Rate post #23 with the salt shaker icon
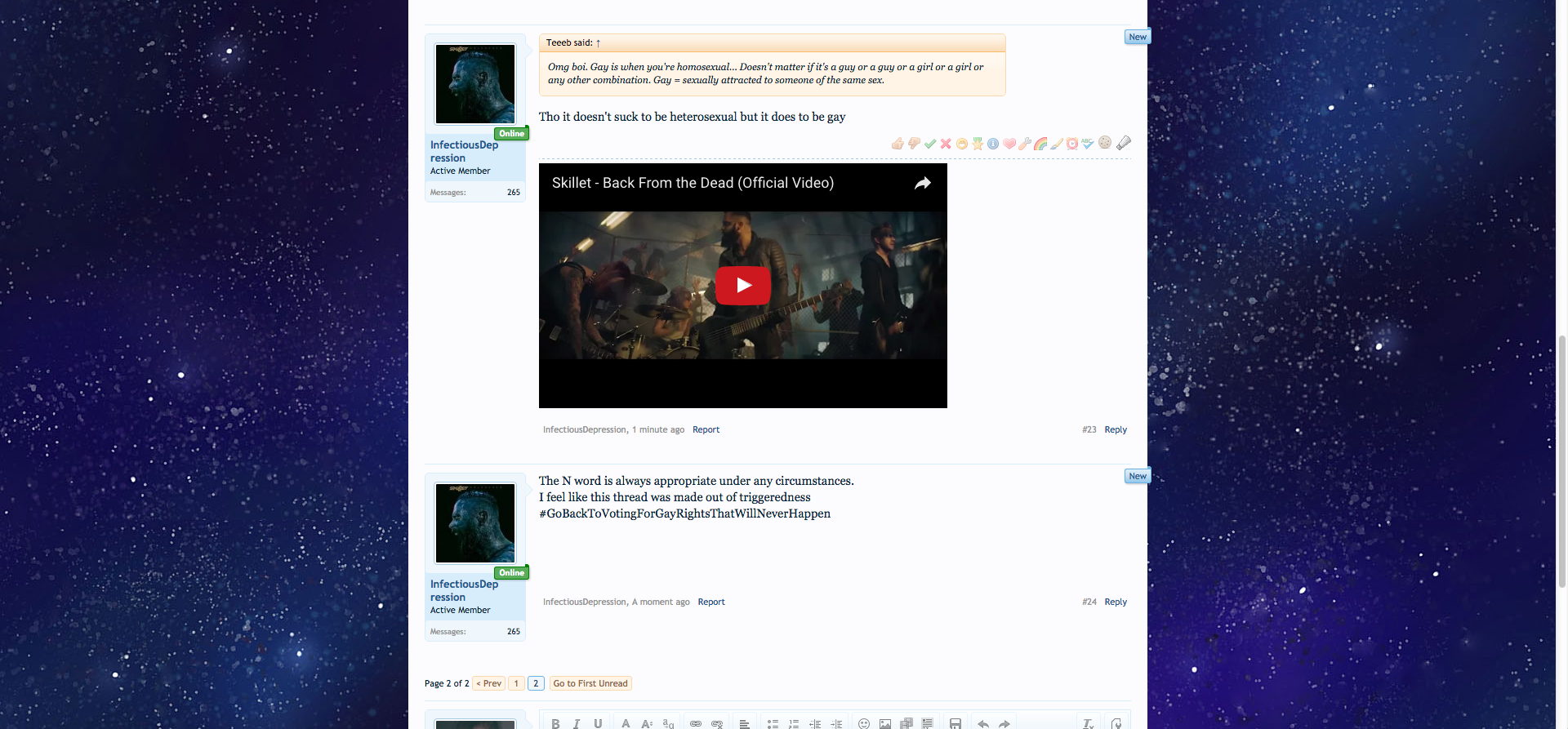The width and height of the screenshot is (1568, 729). [1124, 142]
